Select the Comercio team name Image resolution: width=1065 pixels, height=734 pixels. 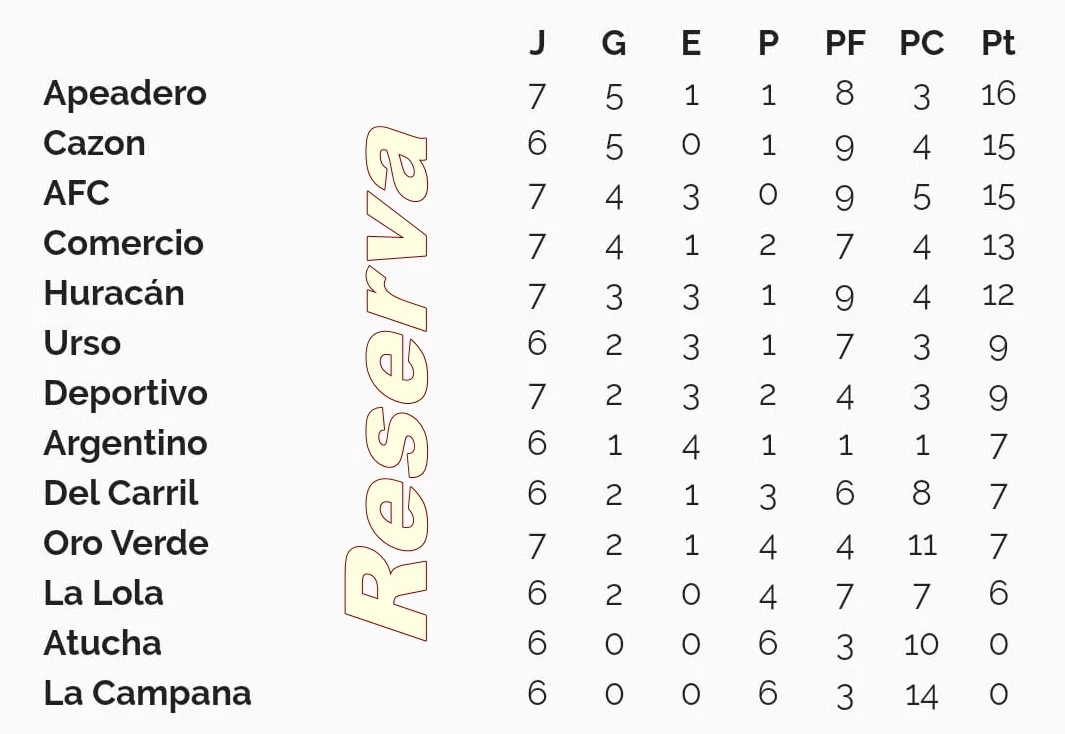[124, 243]
